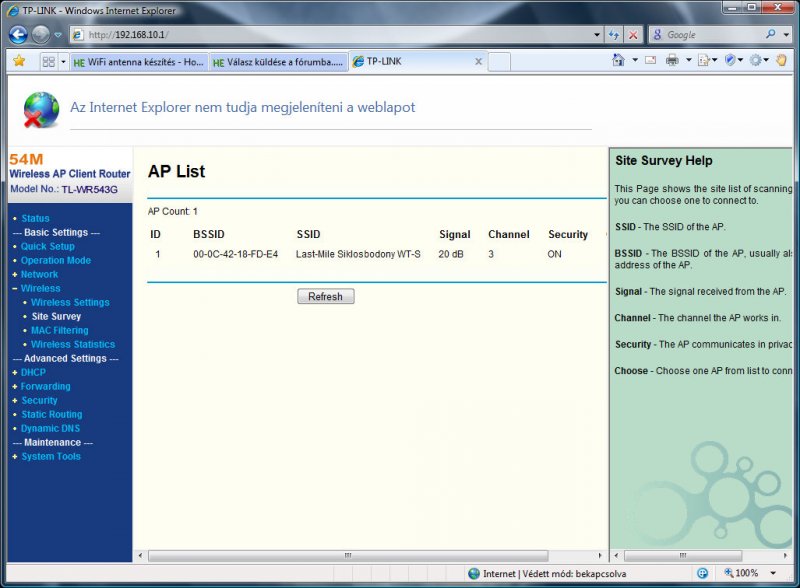Open the Quick Tabs grid icon
The image size is (800, 588).
click(48, 62)
